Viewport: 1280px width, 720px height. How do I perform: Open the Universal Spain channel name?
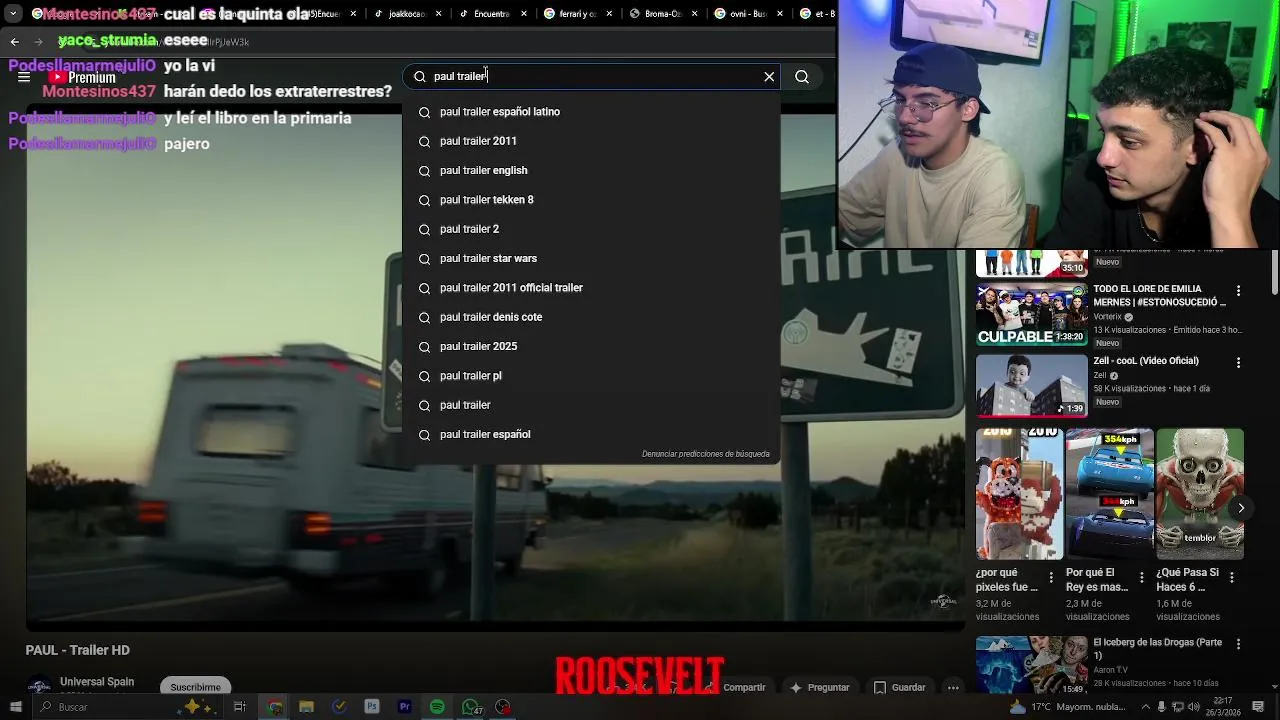pyautogui.click(x=97, y=682)
